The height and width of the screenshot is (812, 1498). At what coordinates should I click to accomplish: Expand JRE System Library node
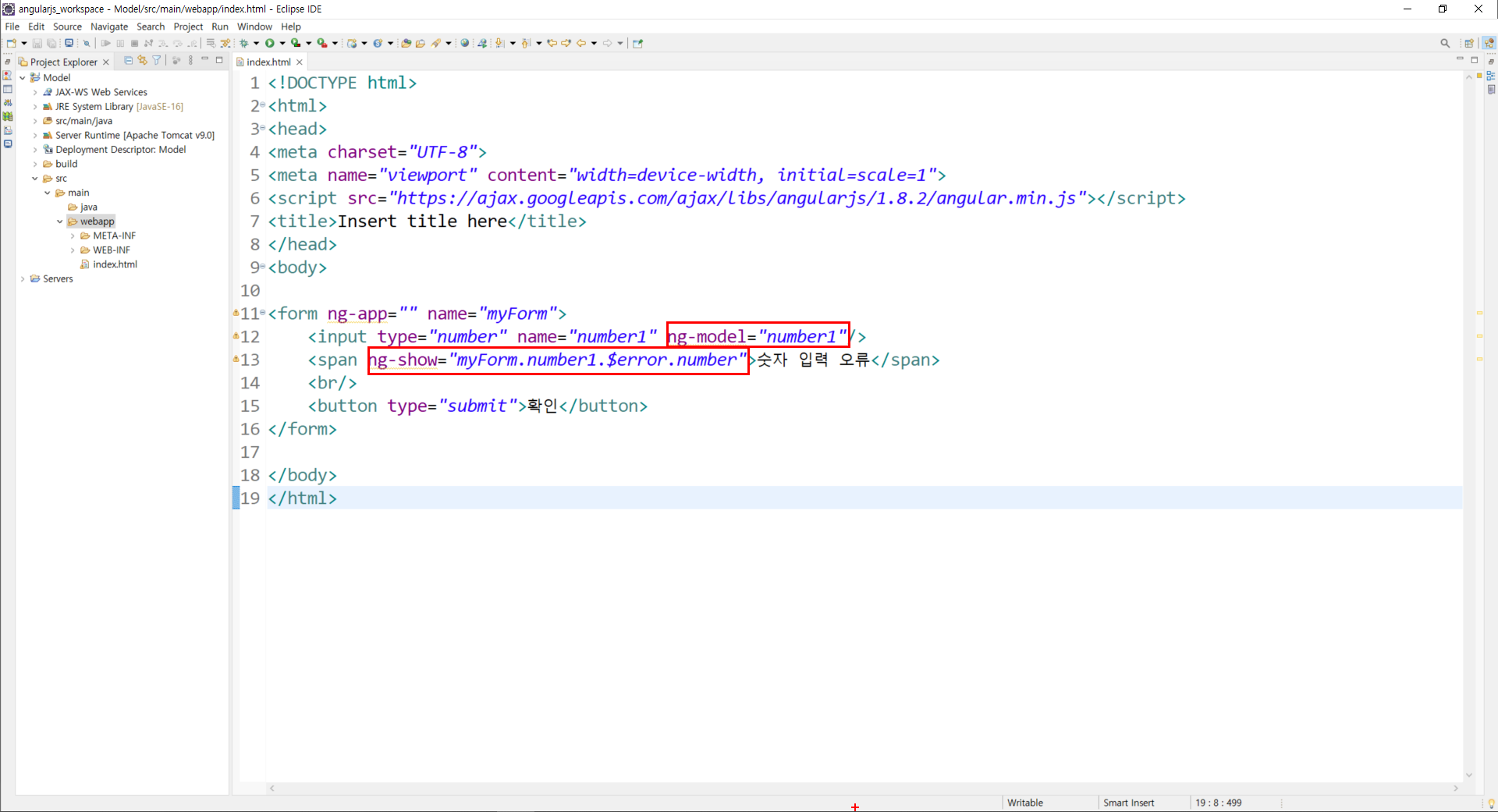tap(35, 107)
